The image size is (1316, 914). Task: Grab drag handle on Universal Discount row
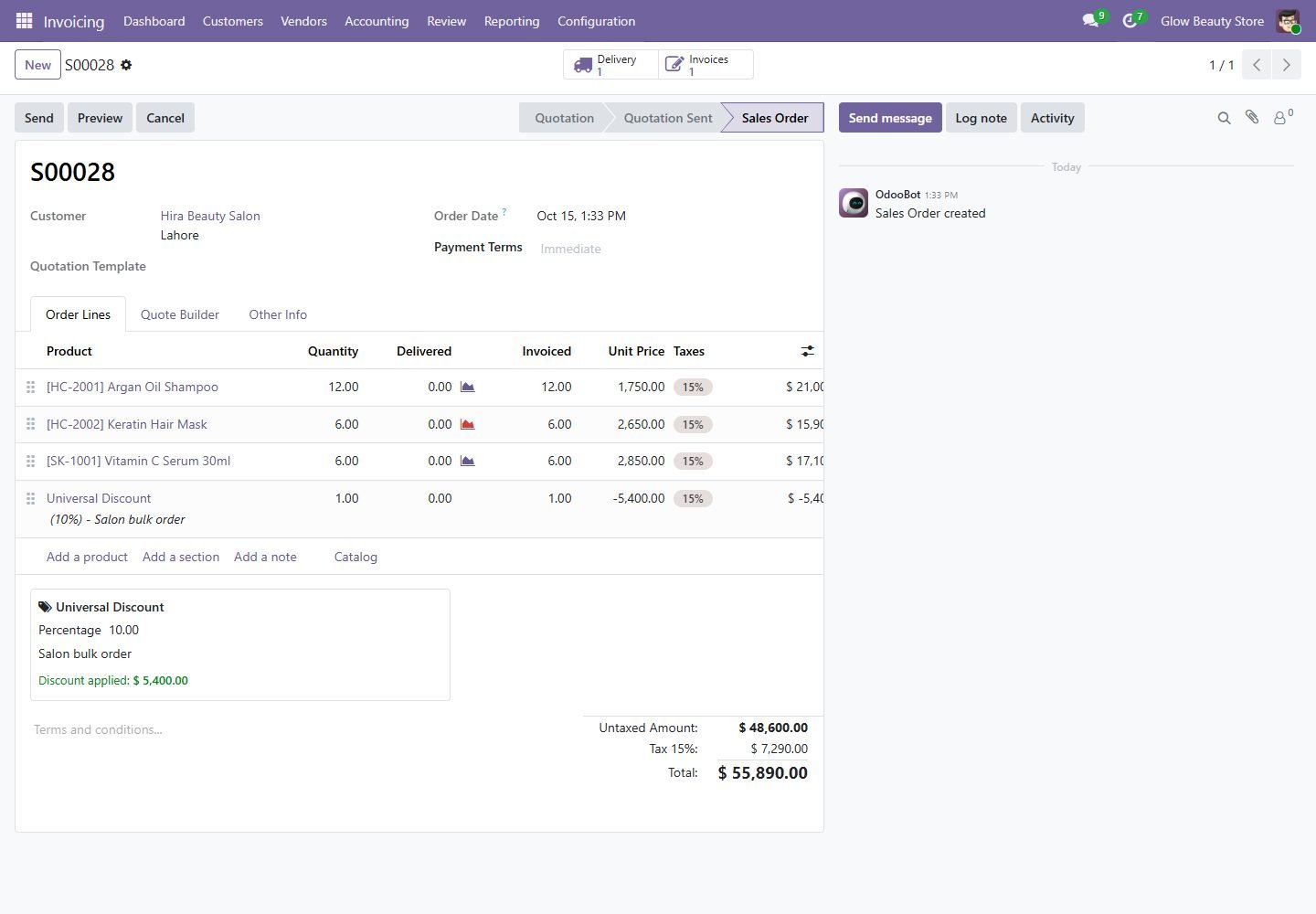(x=30, y=498)
